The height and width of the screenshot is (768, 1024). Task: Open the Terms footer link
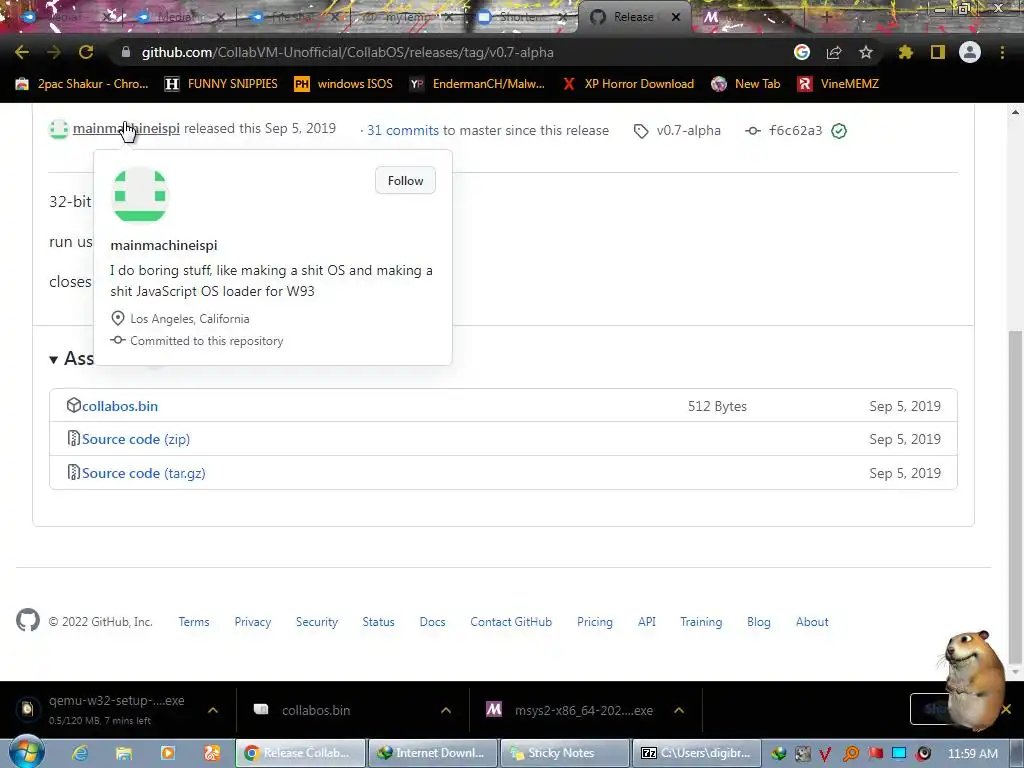pyautogui.click(x=194, y=622)
